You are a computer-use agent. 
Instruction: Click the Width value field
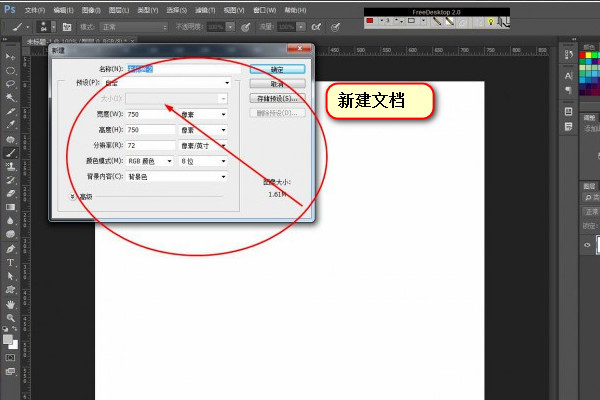click(x=150, y=114)
